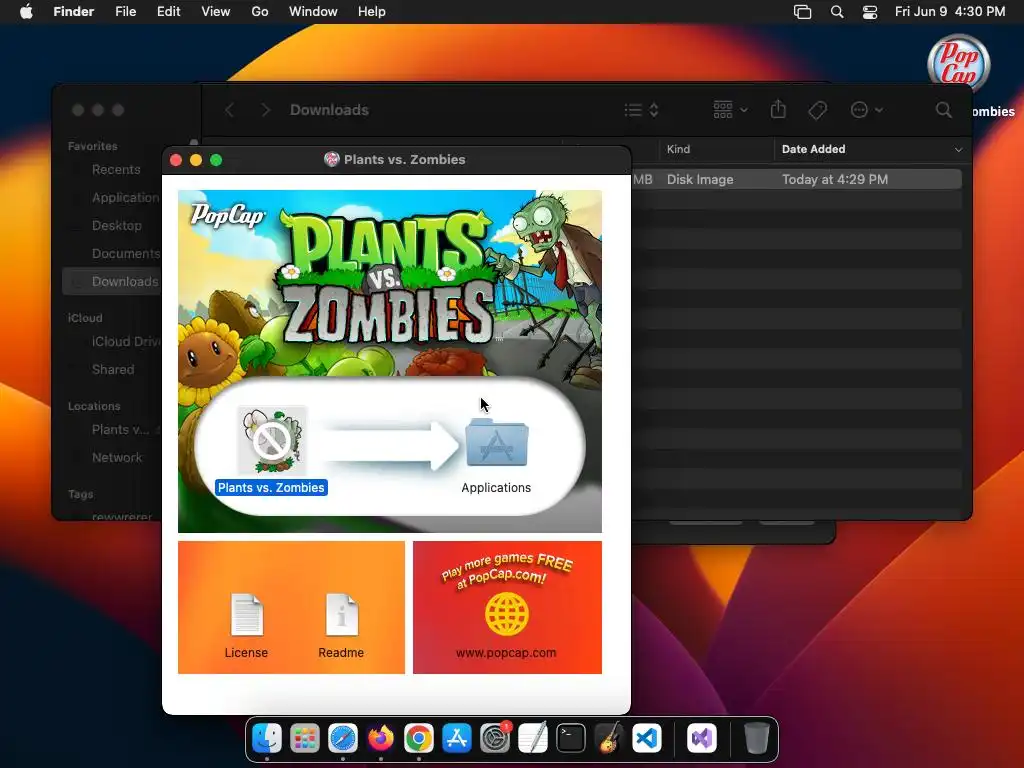Select the Plants vs. Zombies app icon

click(x=272, y=440)
